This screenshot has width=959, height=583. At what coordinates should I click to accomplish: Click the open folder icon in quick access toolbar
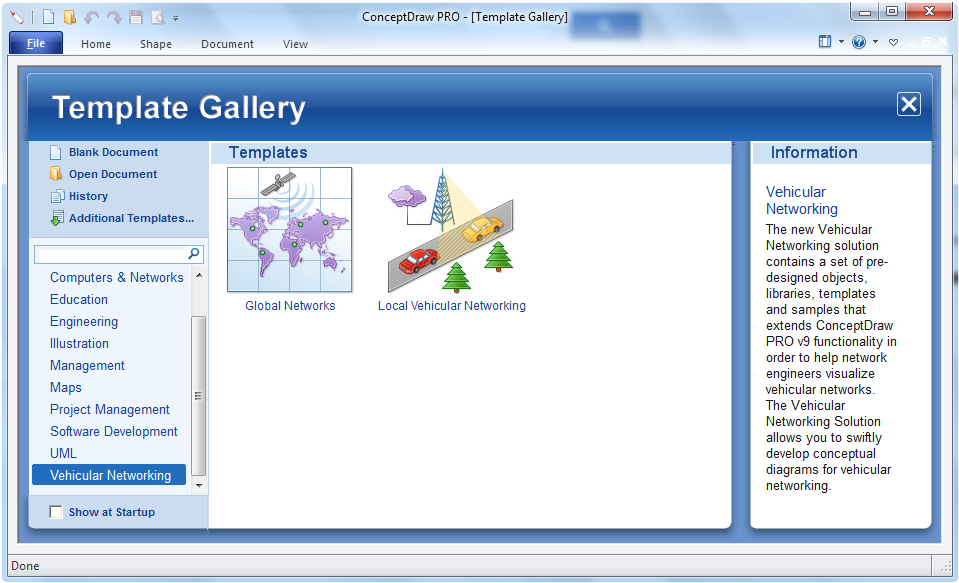point(70,17)
